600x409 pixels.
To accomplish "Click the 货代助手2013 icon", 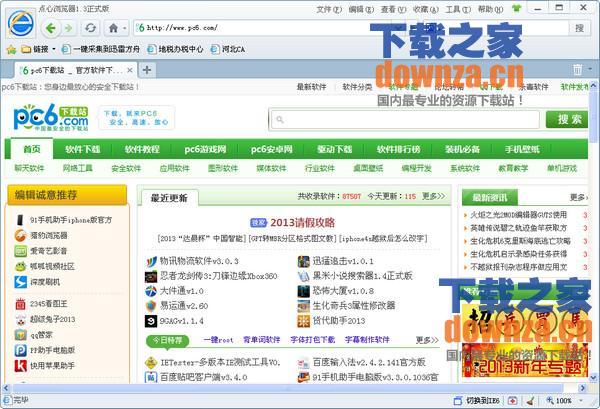I will tap(304, 321).
